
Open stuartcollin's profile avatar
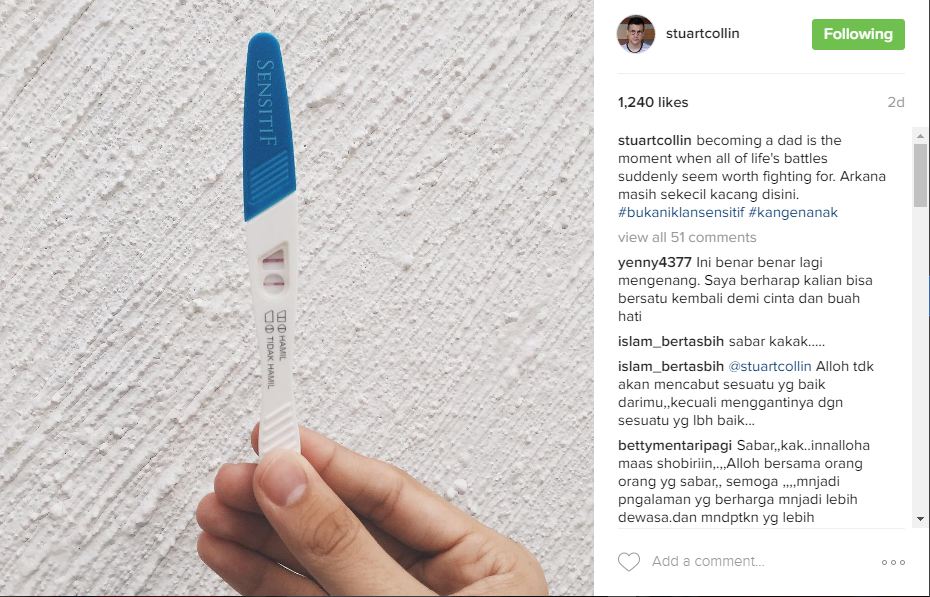point(636,34)
